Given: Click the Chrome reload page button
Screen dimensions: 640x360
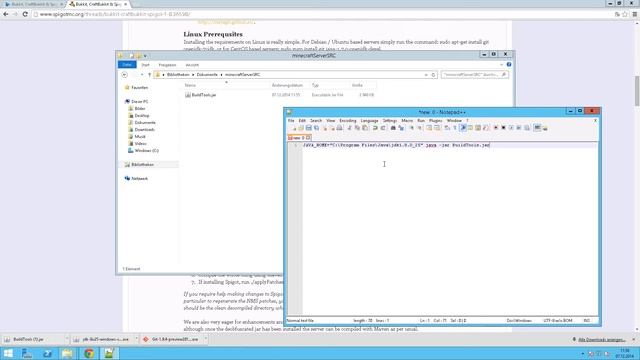Looking at the screenshot, I should (25, 14).
